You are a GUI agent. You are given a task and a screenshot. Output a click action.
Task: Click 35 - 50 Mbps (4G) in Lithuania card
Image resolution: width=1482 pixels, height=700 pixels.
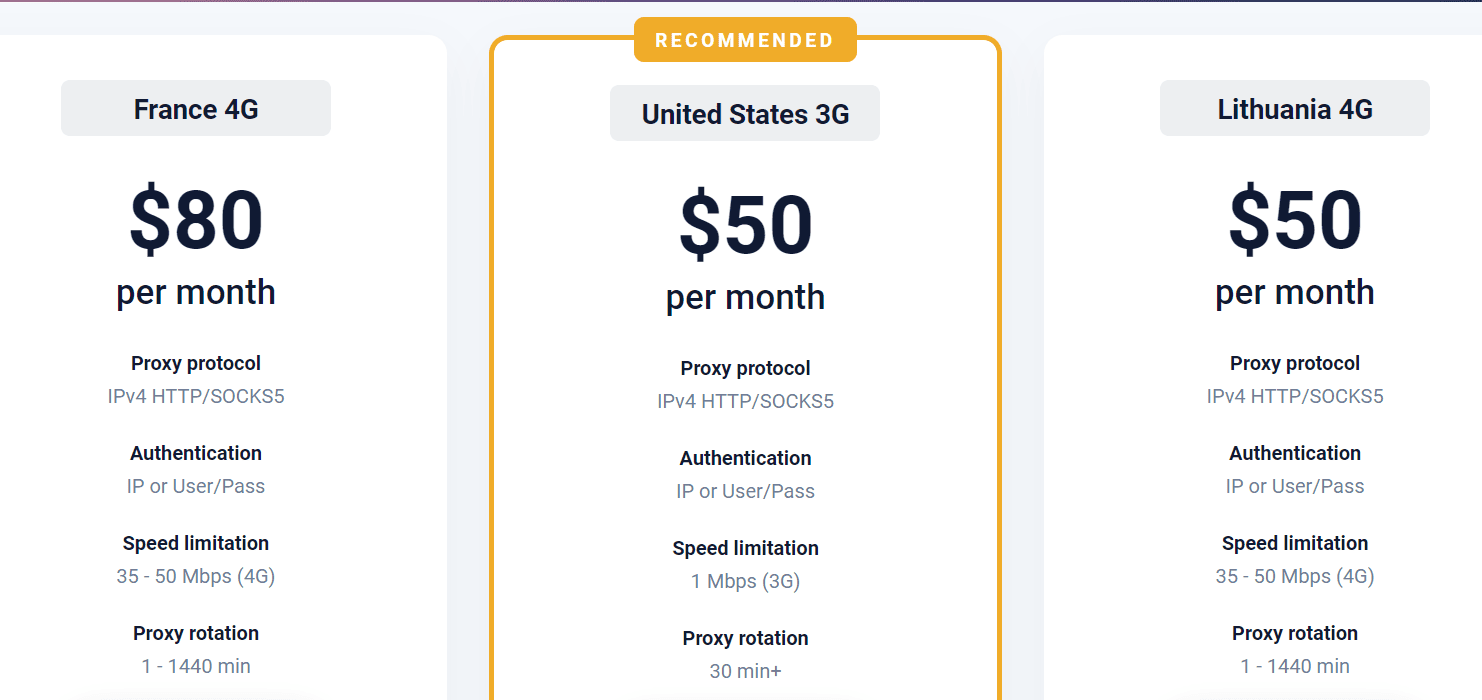[x=1295, y=576]
